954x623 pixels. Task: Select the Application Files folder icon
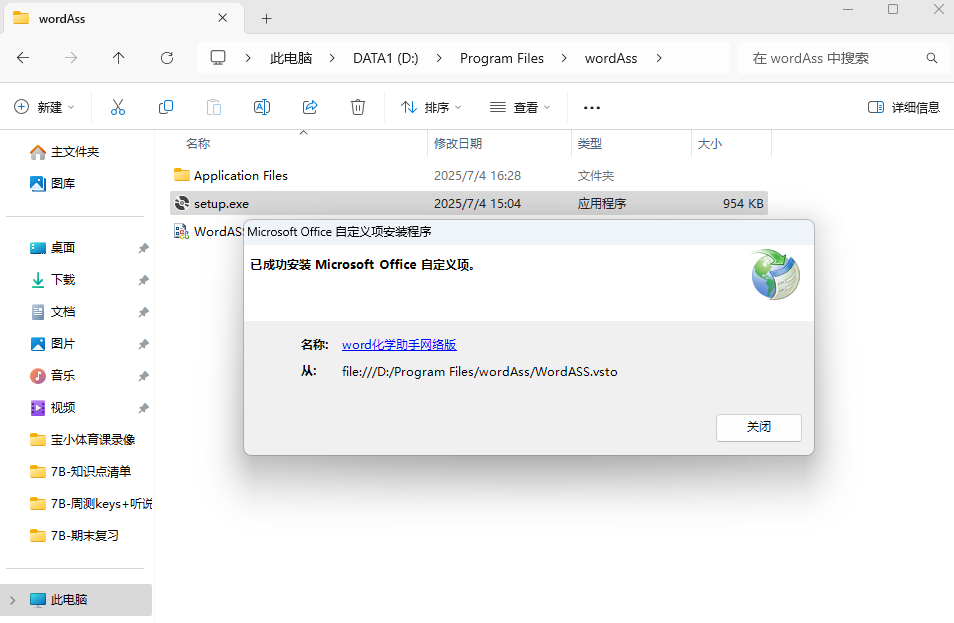(181, 175)
